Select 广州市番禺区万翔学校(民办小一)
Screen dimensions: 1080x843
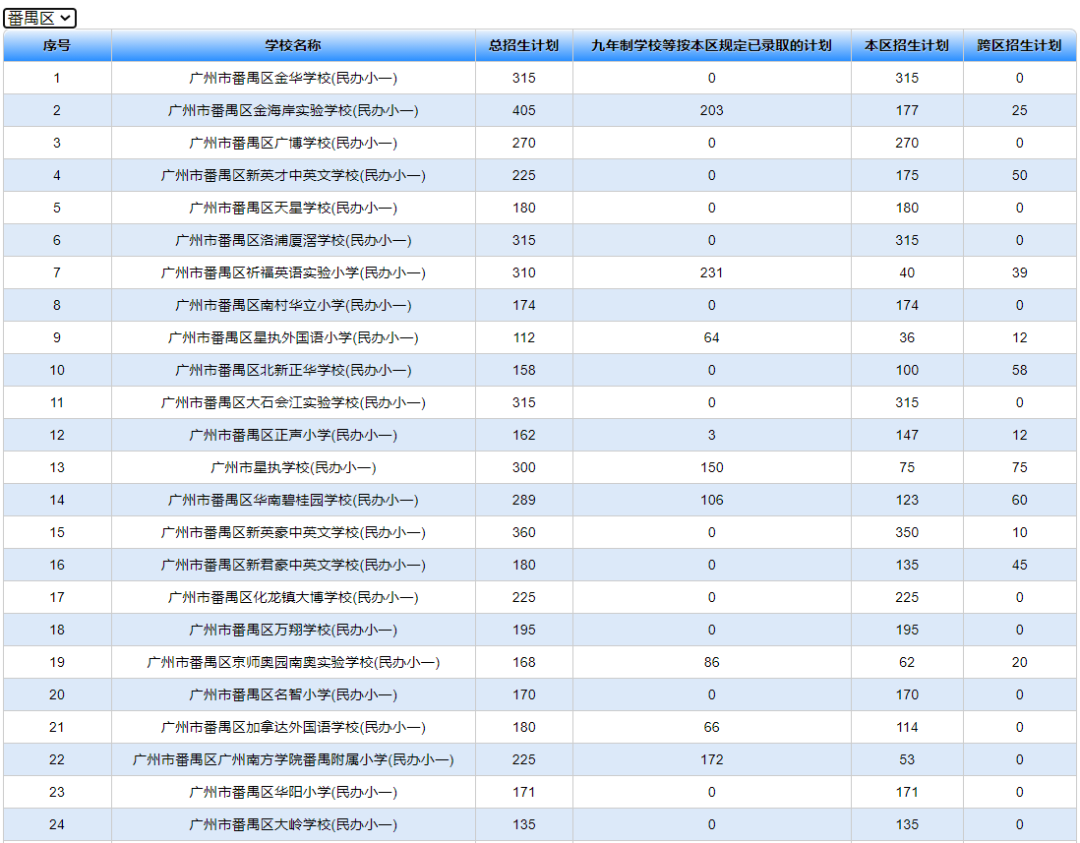pos(293,629)
